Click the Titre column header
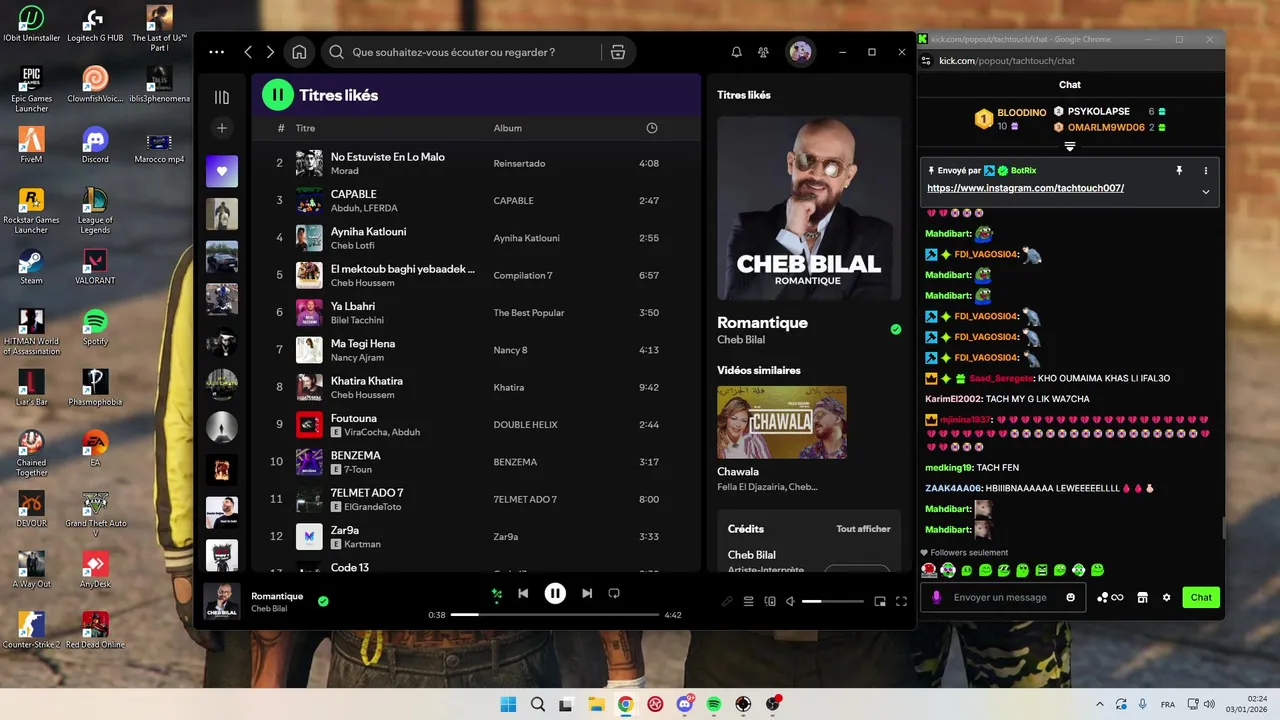The image size is (1280, 720). (x=305, y=128)
